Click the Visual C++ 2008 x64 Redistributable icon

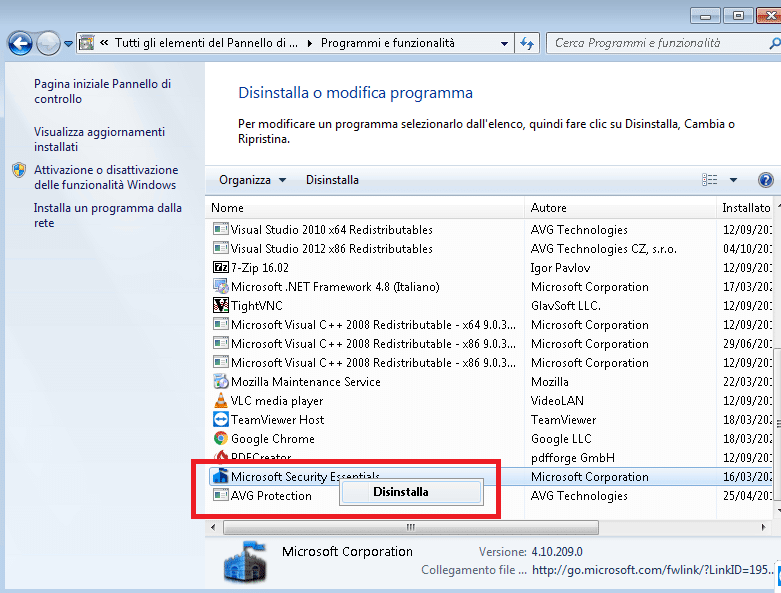(220, 325)
